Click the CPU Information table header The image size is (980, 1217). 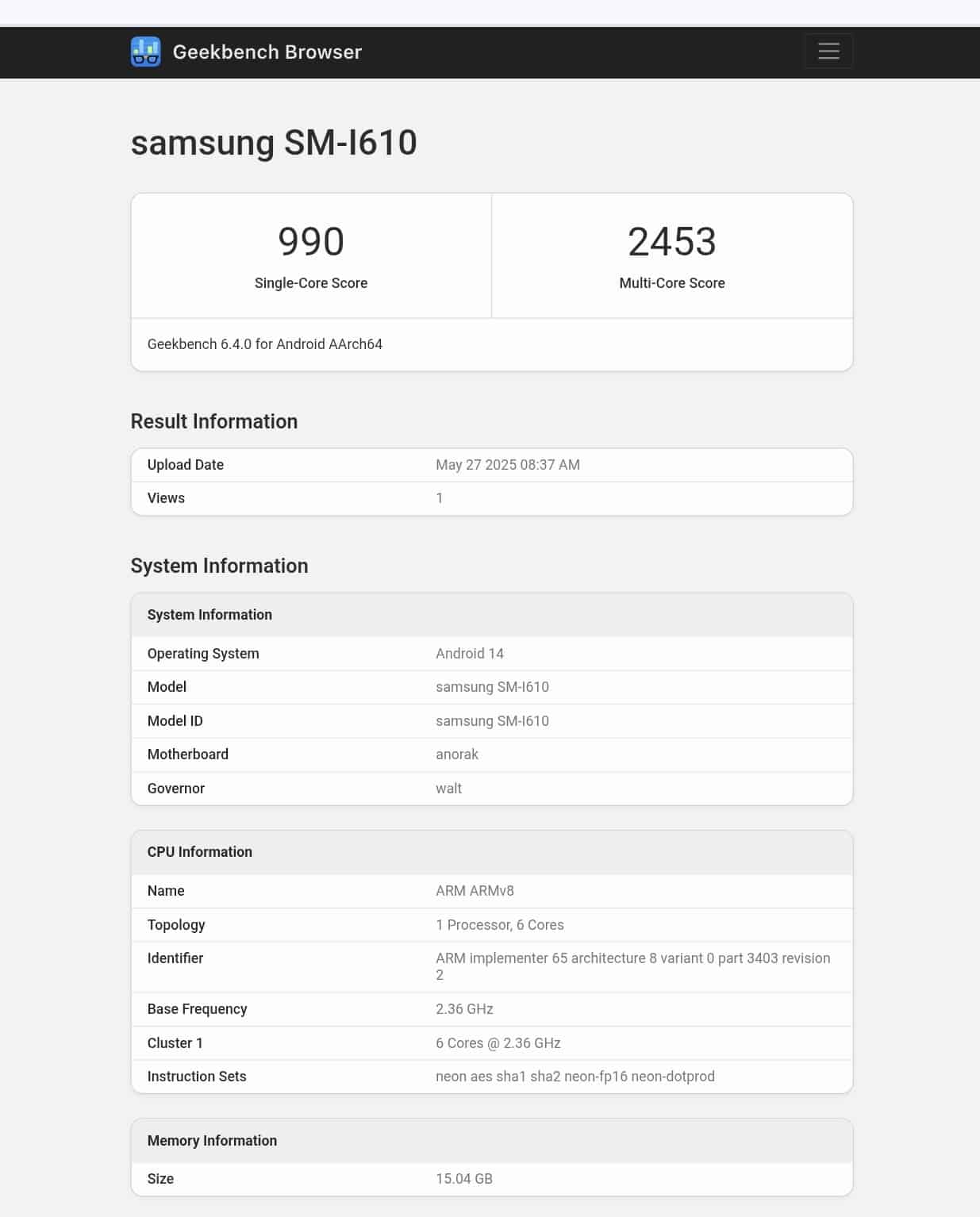[492, 852]
